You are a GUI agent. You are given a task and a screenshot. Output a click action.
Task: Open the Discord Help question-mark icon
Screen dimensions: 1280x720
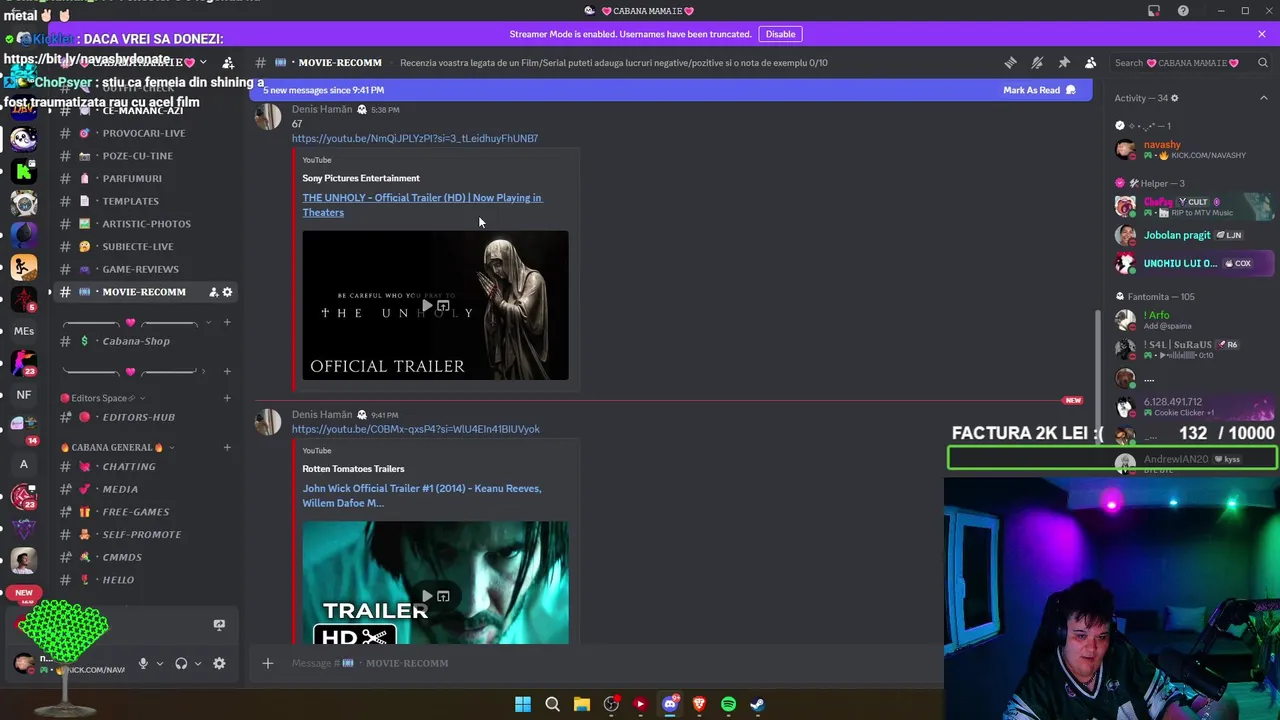1183,11
